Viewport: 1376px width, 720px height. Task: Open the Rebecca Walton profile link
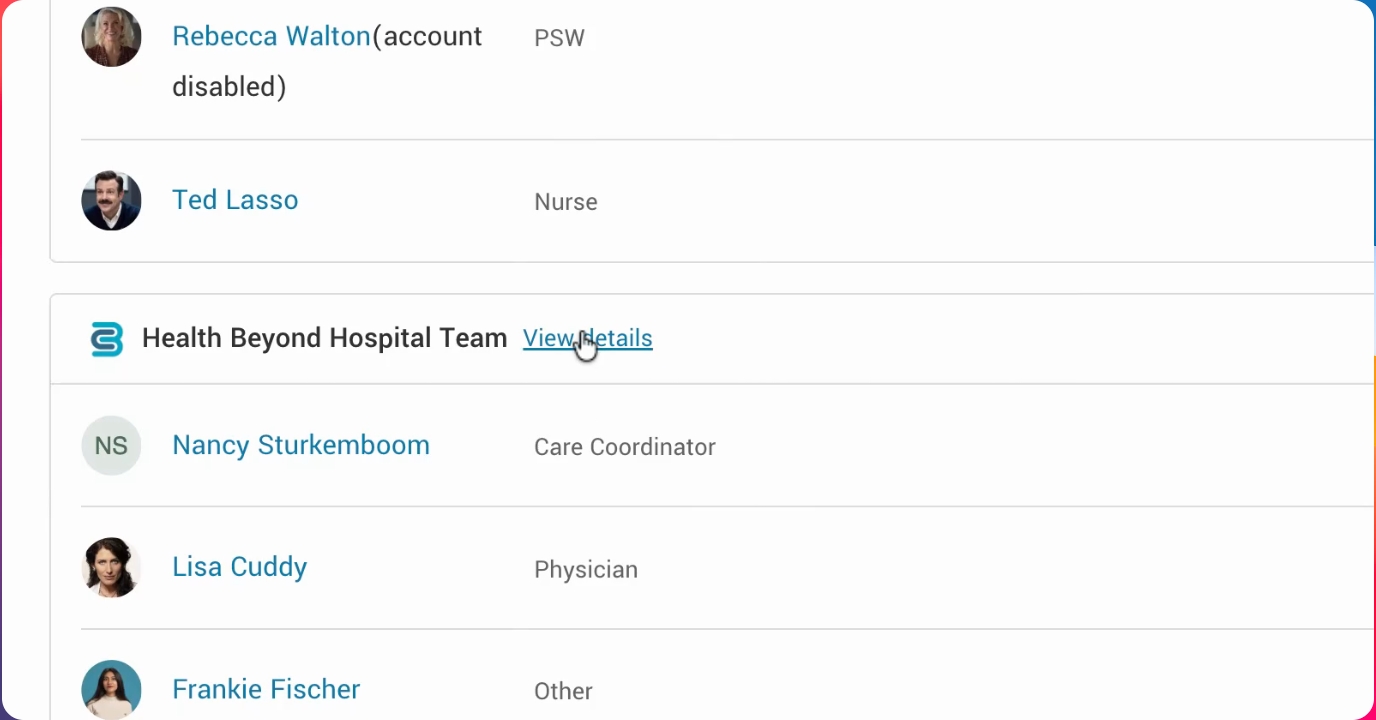271,36
